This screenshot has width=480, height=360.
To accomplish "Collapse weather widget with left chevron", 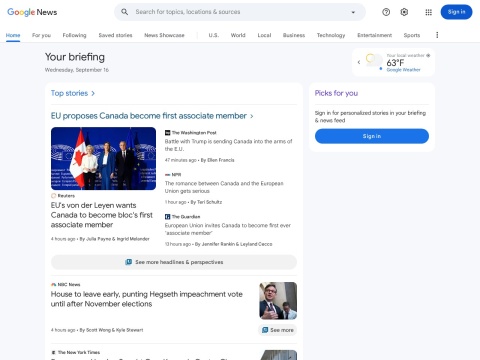I will 359,62.
